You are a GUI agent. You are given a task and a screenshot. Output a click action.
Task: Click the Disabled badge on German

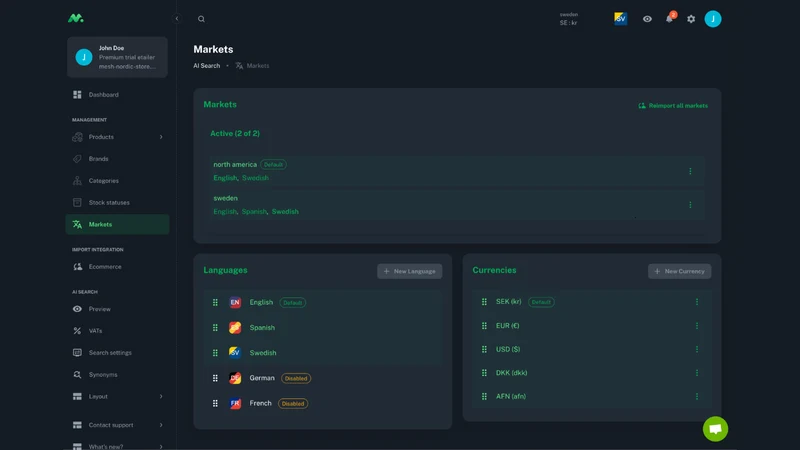point(296,379)
